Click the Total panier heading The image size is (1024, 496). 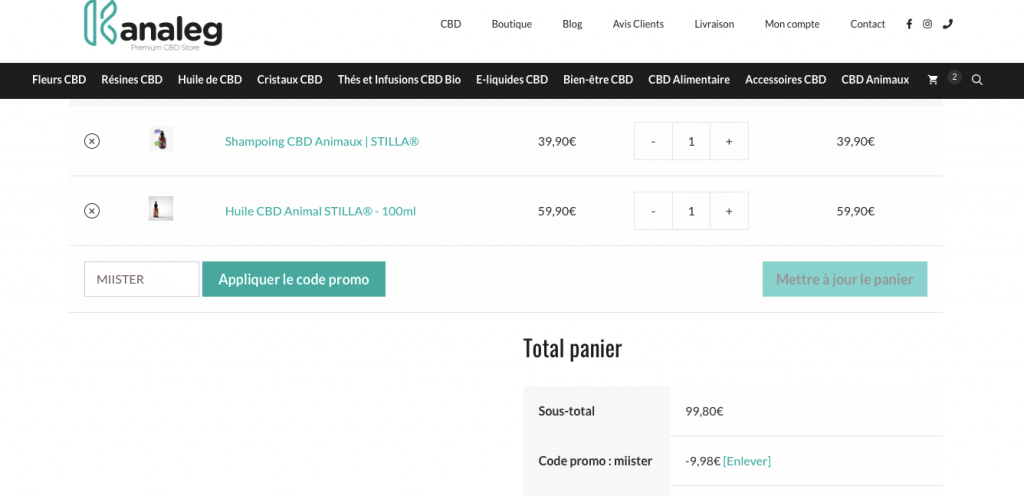pyautogui.click(x=573, y=349)
